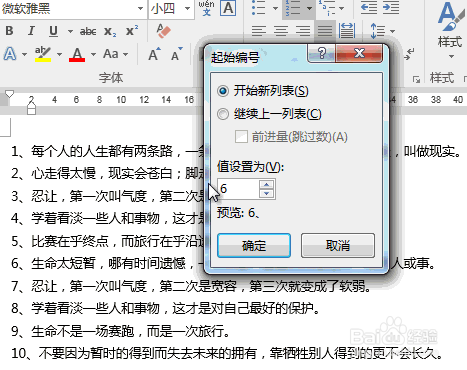Viewport: 467px width, 370px height.
Task: Cancel dialog with 取消 button
Action: click(x=338, y=246)
